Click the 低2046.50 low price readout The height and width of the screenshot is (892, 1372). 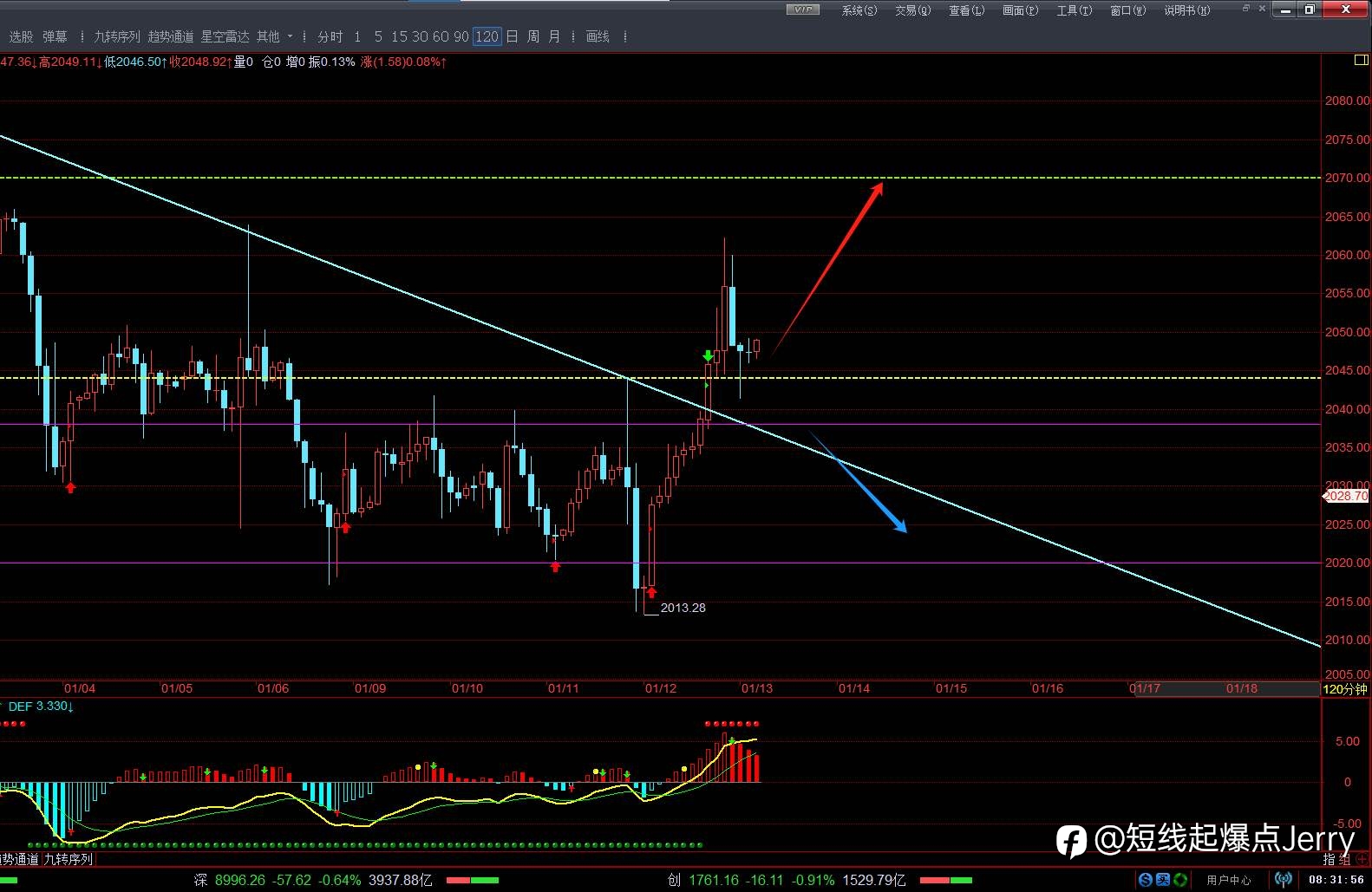tap(136, 62)
